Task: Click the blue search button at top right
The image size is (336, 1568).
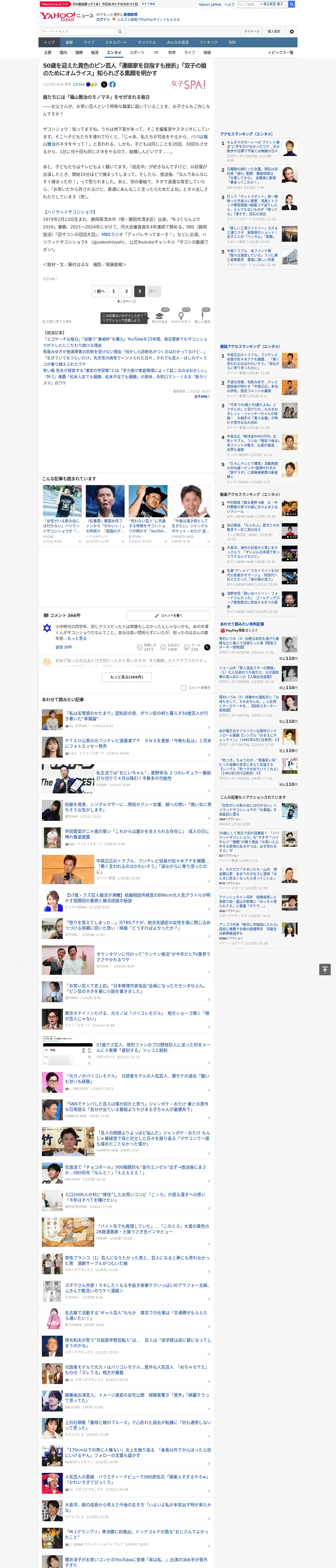Action: click(x=292, y=4)
